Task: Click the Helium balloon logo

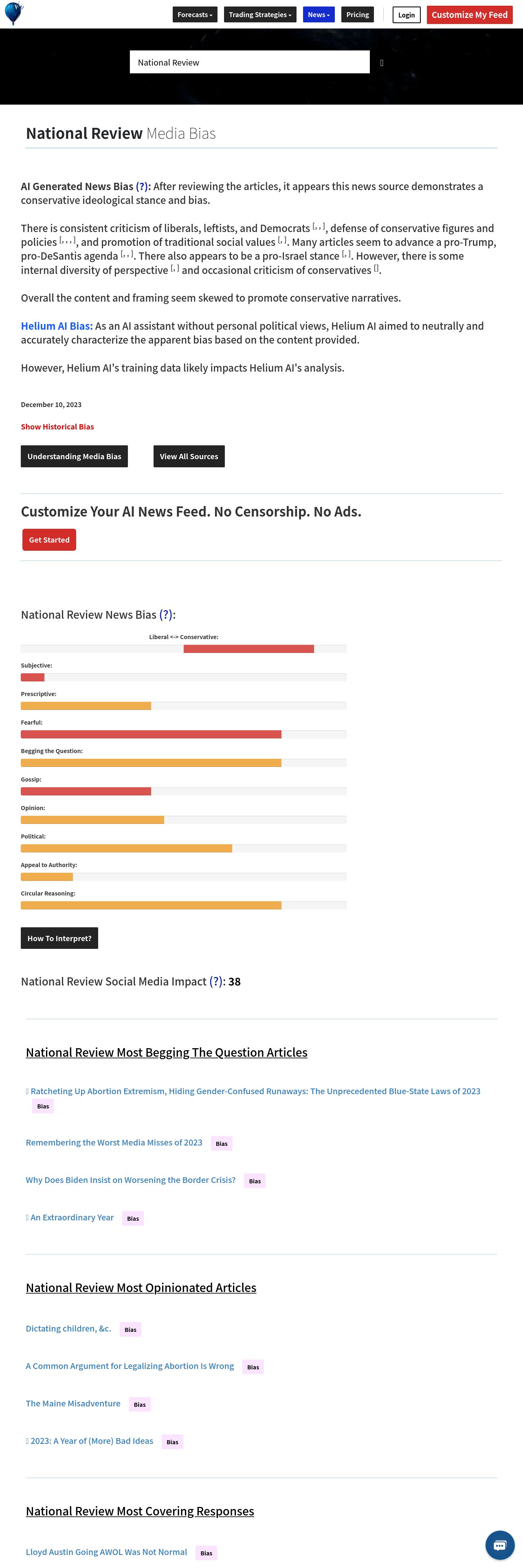Action: (13, 13)
